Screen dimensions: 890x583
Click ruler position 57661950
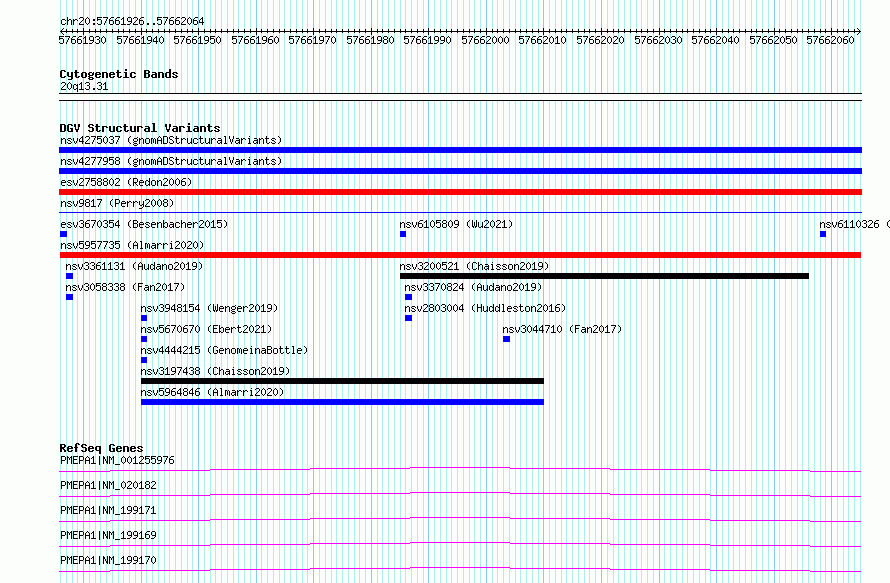click(198, 40)
